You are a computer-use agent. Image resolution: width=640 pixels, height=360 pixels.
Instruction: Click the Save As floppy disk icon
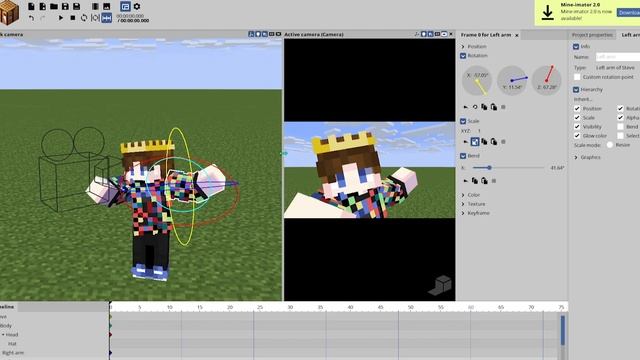tap(76, 7)
